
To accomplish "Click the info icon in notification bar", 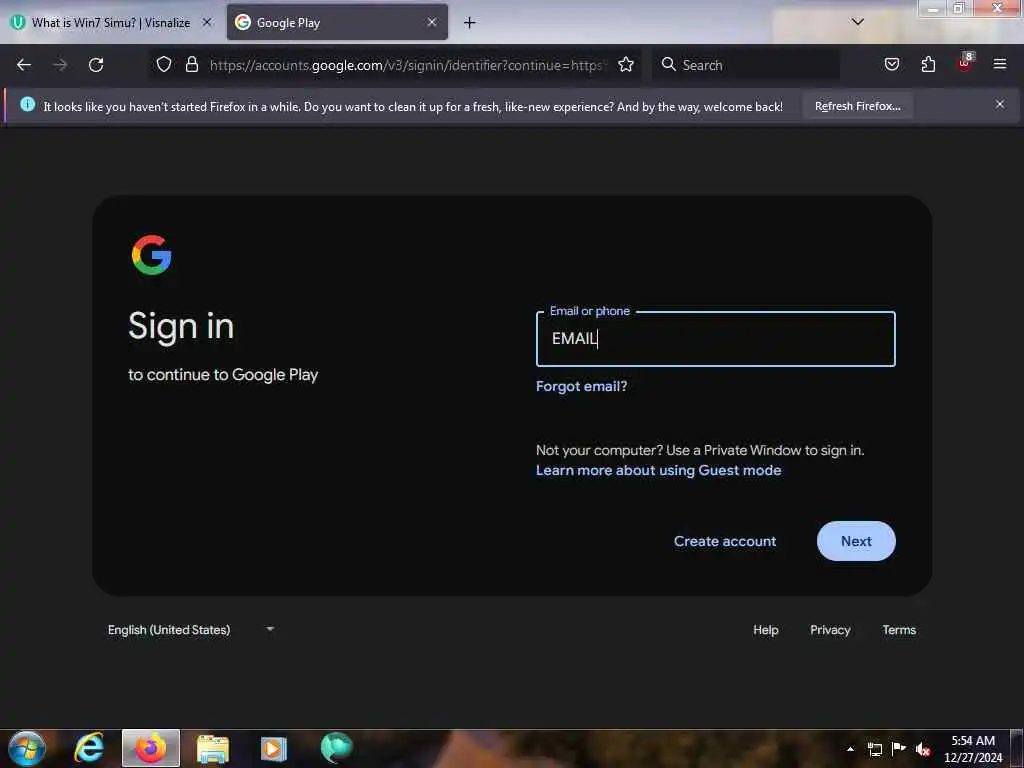I will [x=27, y=104].
